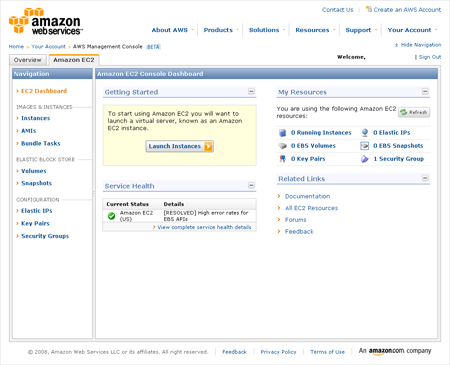Collapse the Related Links panel

[x=425, y=178]
